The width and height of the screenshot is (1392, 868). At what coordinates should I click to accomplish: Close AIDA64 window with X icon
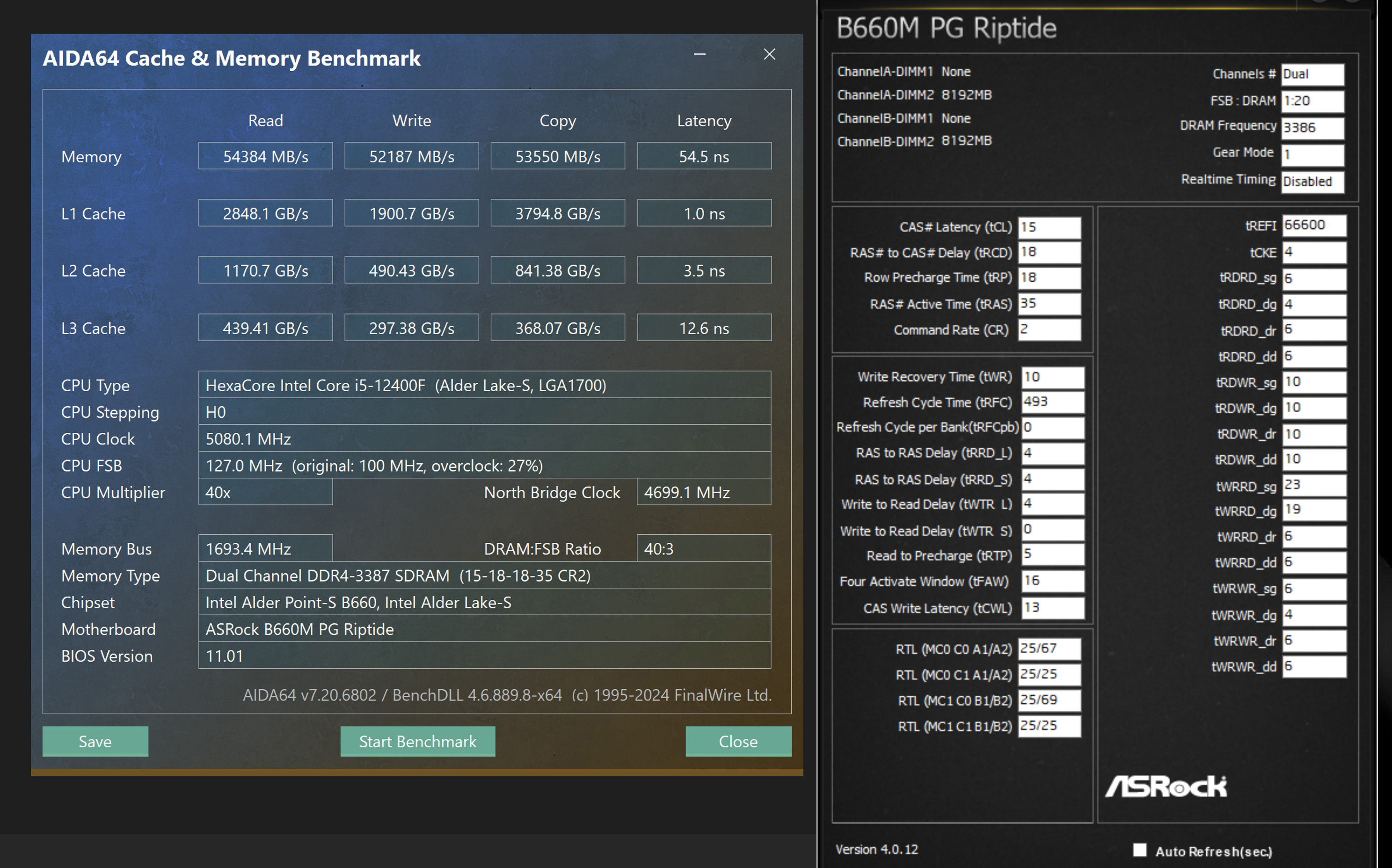pos(769,55)
